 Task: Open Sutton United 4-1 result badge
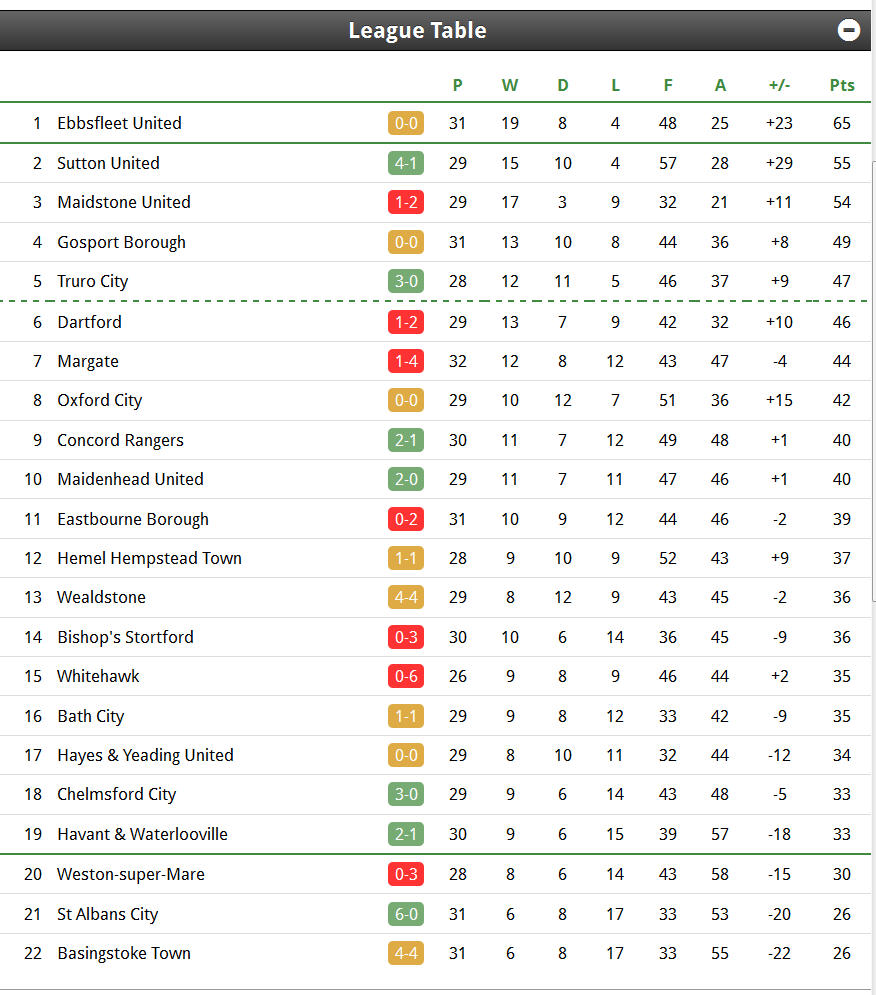406,163
